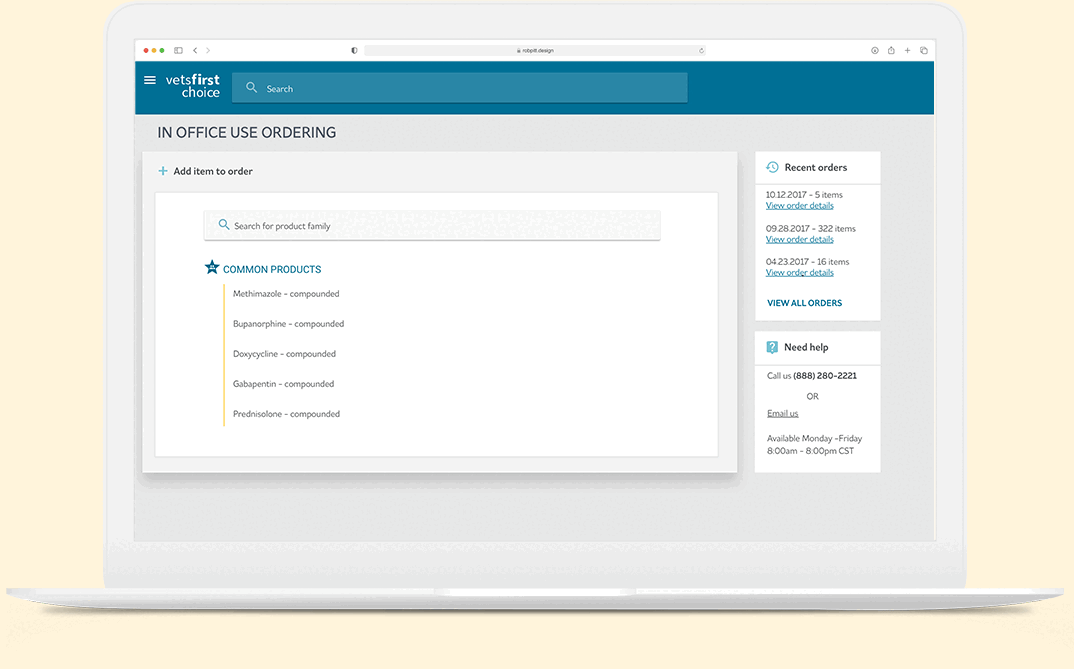Click the Search for product family field
The height and width of the screenshot is (669, 1074).
[x=432, y=226]
